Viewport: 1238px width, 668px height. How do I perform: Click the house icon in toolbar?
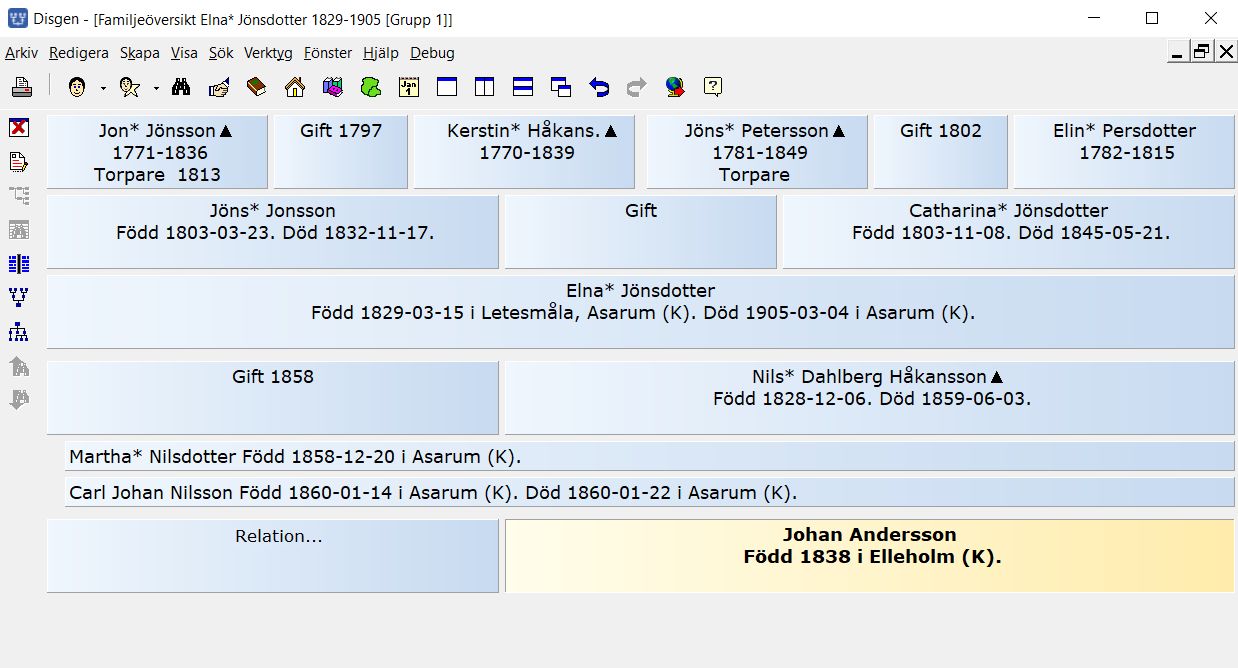coord(295,87)
